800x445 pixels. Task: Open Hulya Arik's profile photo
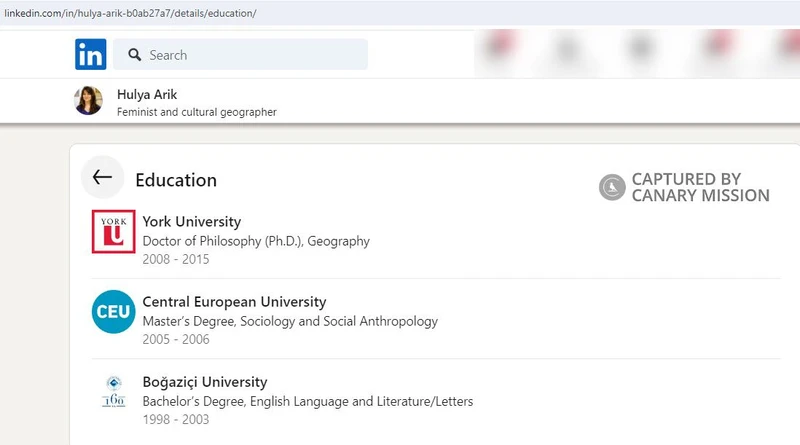pos(88,101)
